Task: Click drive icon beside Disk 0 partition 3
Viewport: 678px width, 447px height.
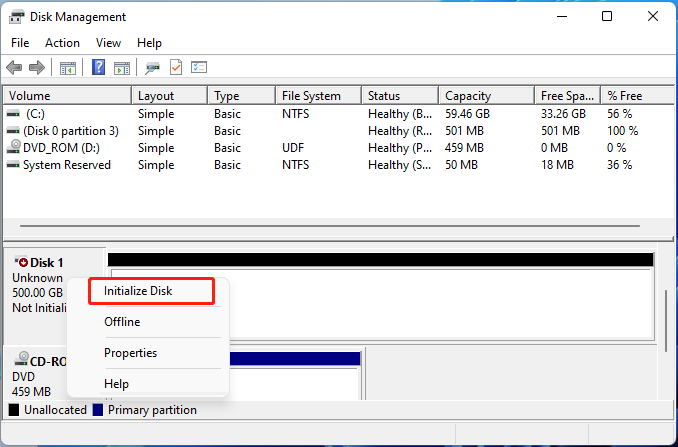Action: [13, 131]
